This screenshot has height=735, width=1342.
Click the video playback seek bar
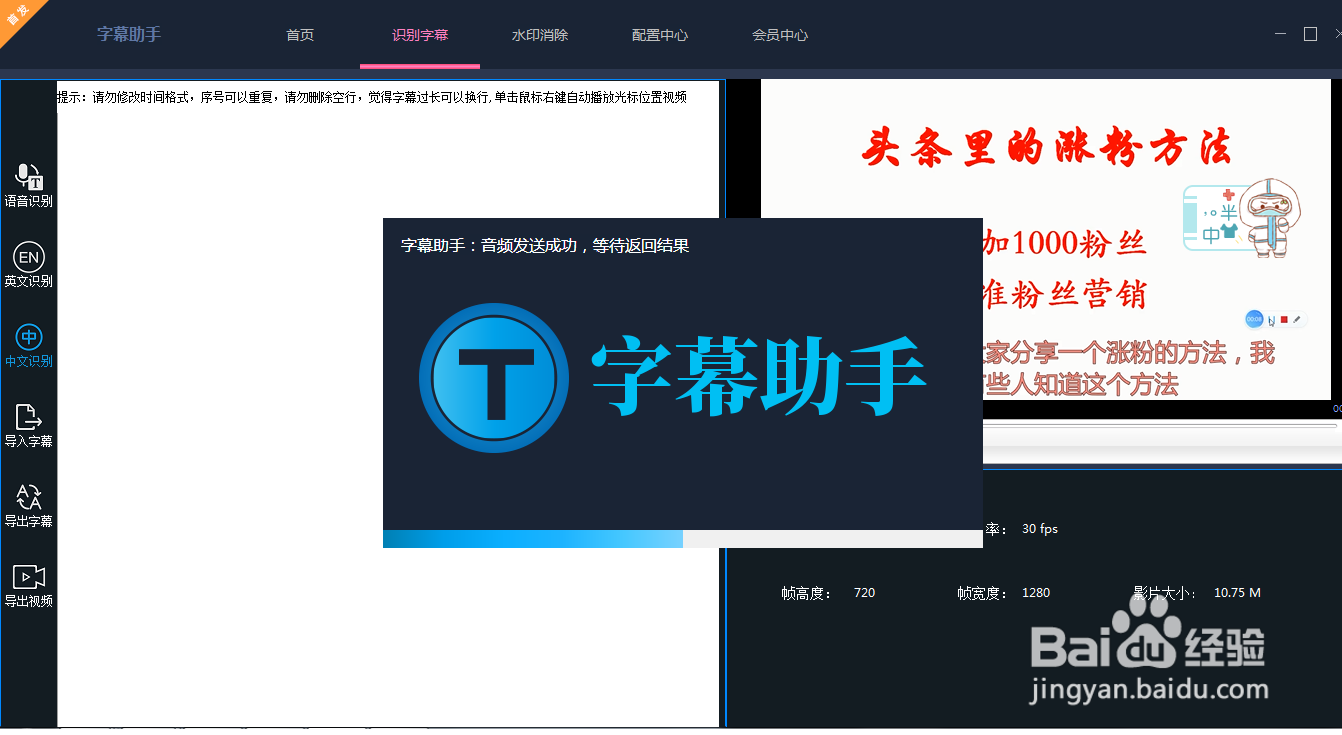[1160, 426]
